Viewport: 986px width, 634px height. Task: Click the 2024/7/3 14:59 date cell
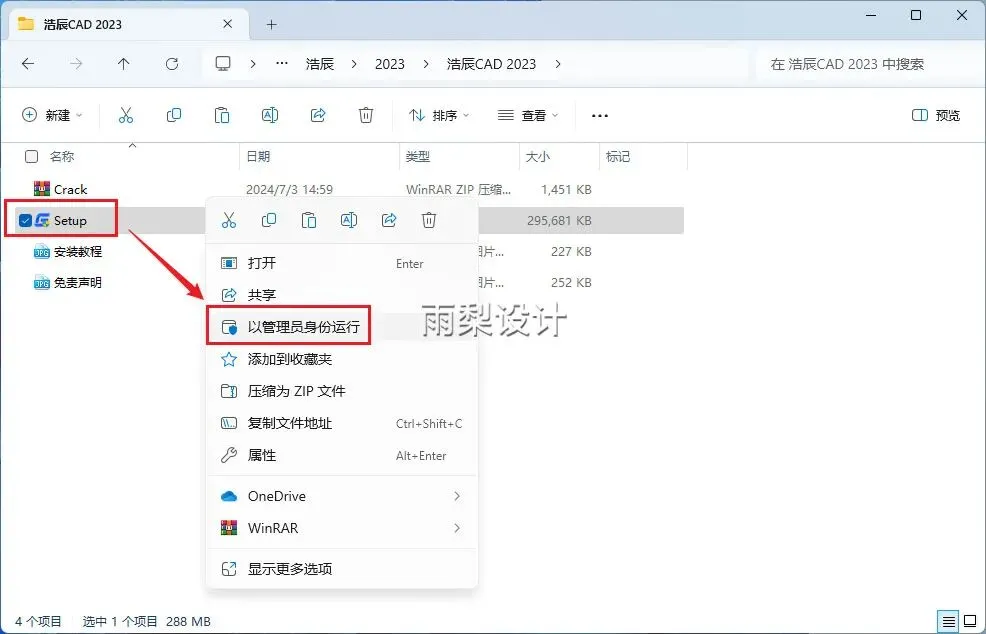[289, 189]
